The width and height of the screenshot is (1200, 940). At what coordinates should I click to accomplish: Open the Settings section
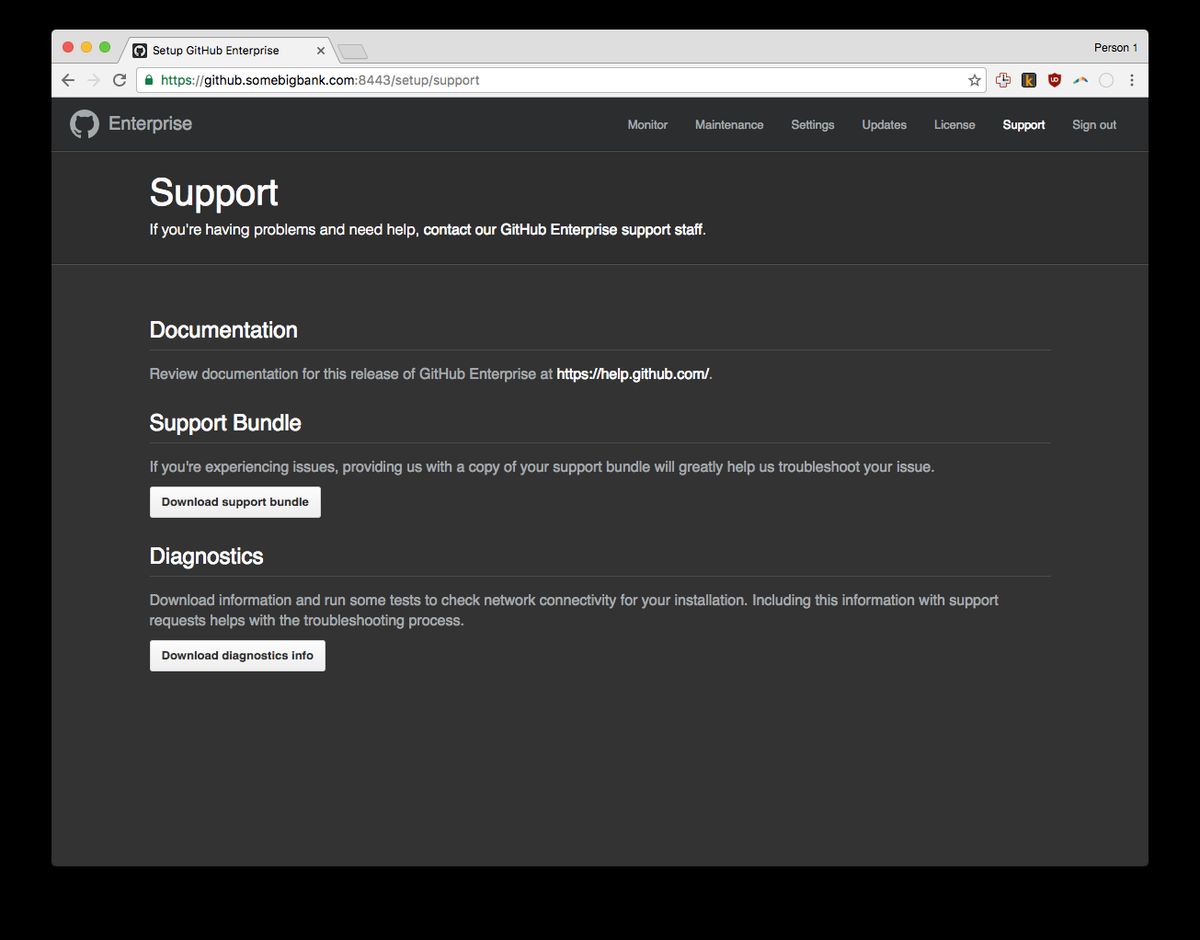812,124
